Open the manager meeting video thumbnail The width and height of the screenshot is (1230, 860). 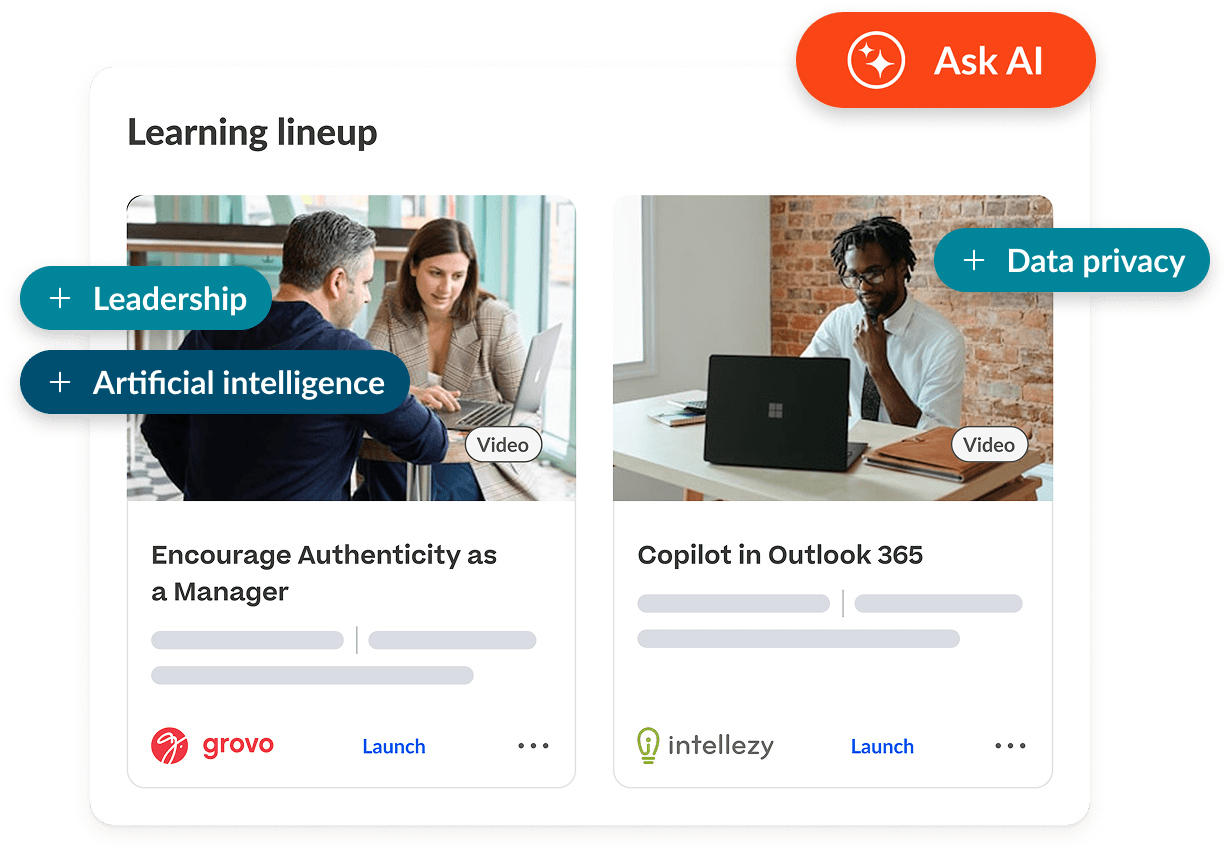click(351, 348)
